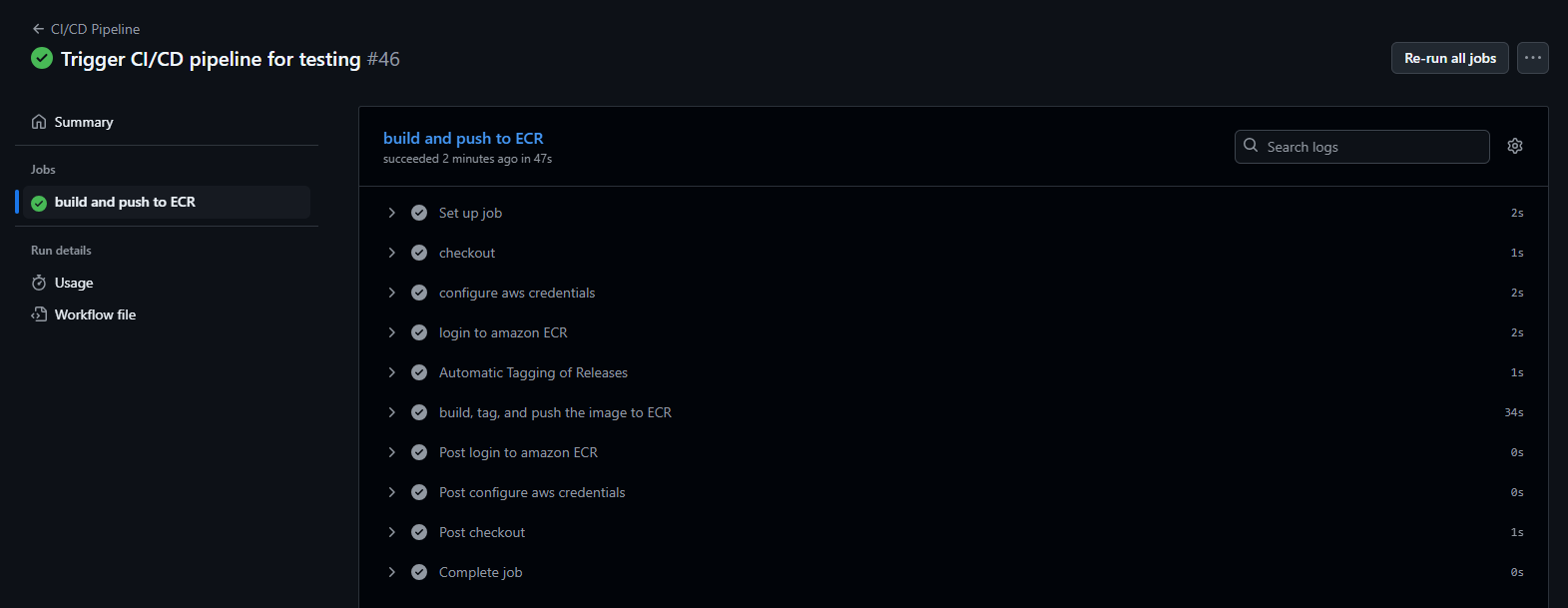The width and height of the screenshot is (1568, 608).
Task: Select the build and push to ECR job
Action: point(125,202)
